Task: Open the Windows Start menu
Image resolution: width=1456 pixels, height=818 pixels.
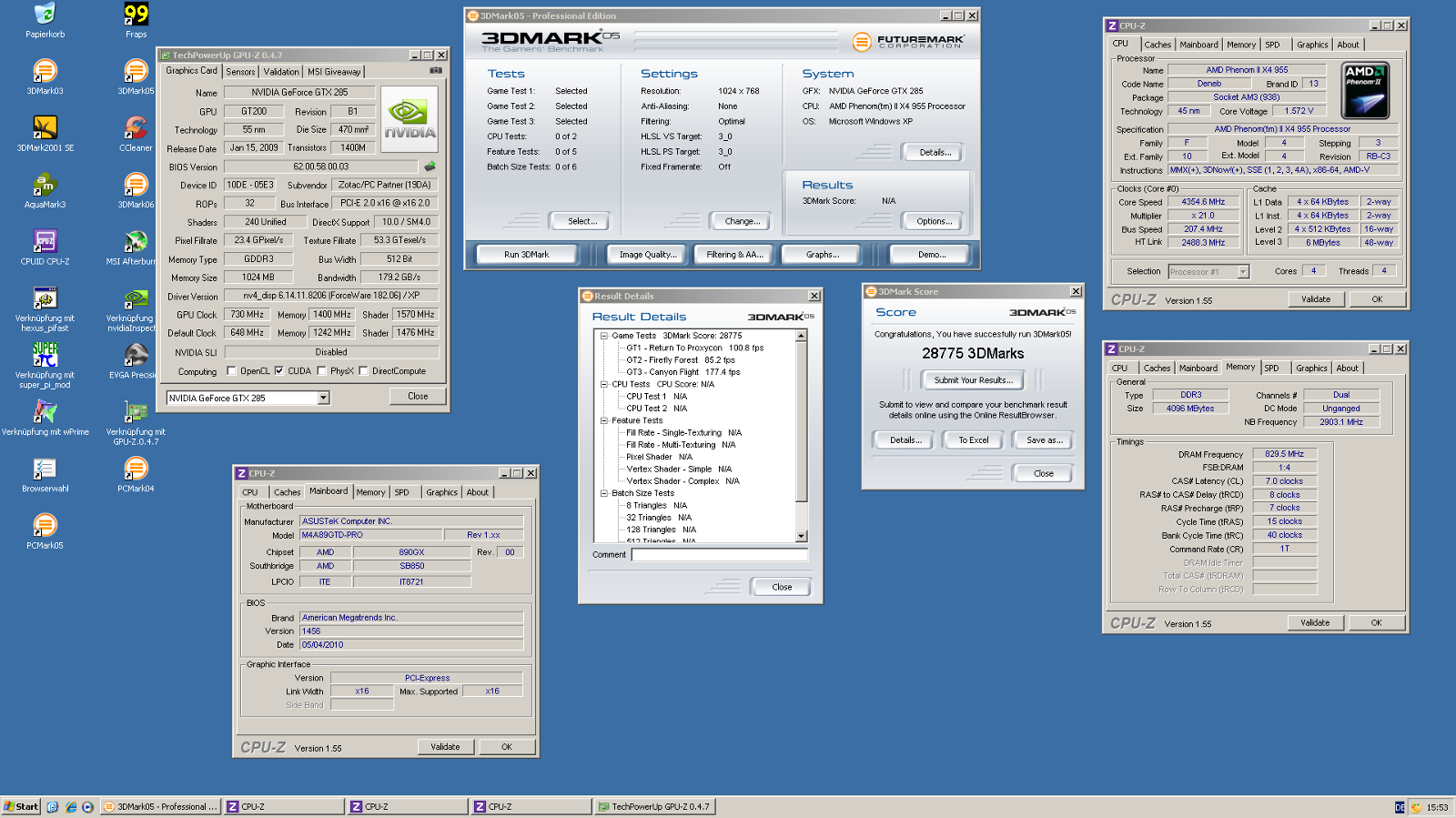Action: click(21, 807)
